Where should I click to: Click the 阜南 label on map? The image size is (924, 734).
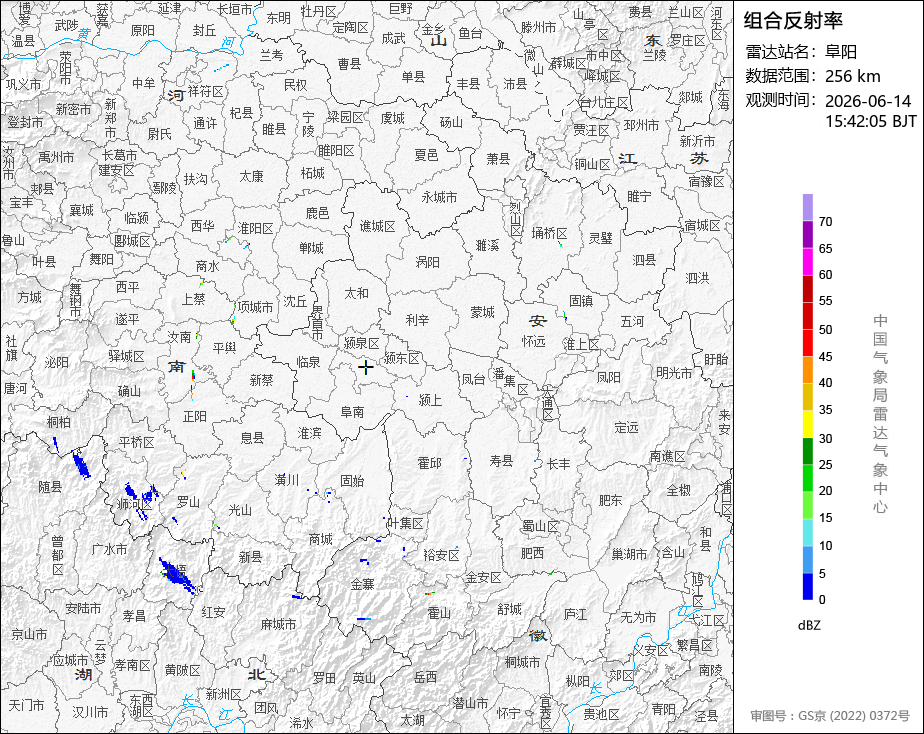352,412
